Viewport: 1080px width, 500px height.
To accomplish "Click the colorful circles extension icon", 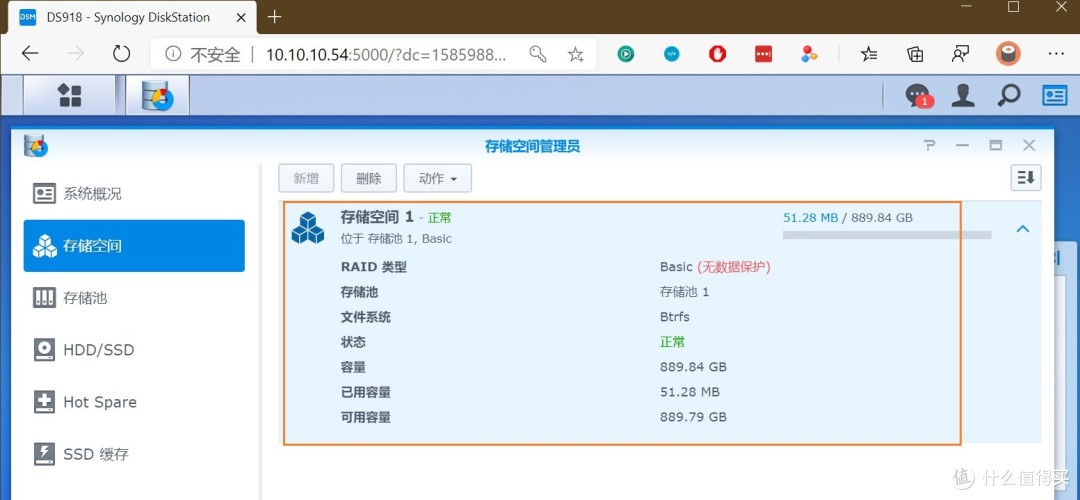I will click(809, 54).
